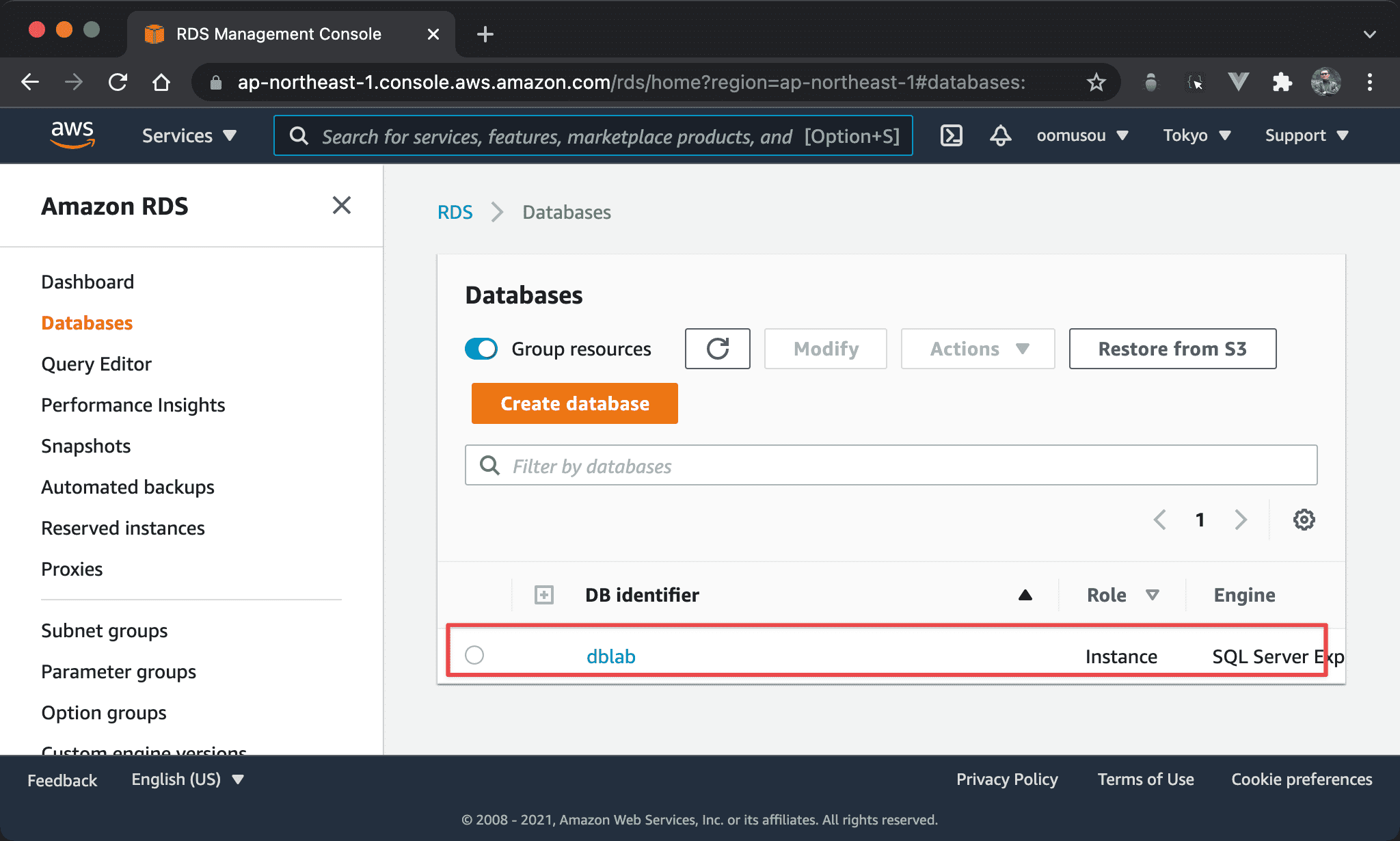Sort by DB identifier ascending arrow
1400x841 pixels.
(1025, 595)
